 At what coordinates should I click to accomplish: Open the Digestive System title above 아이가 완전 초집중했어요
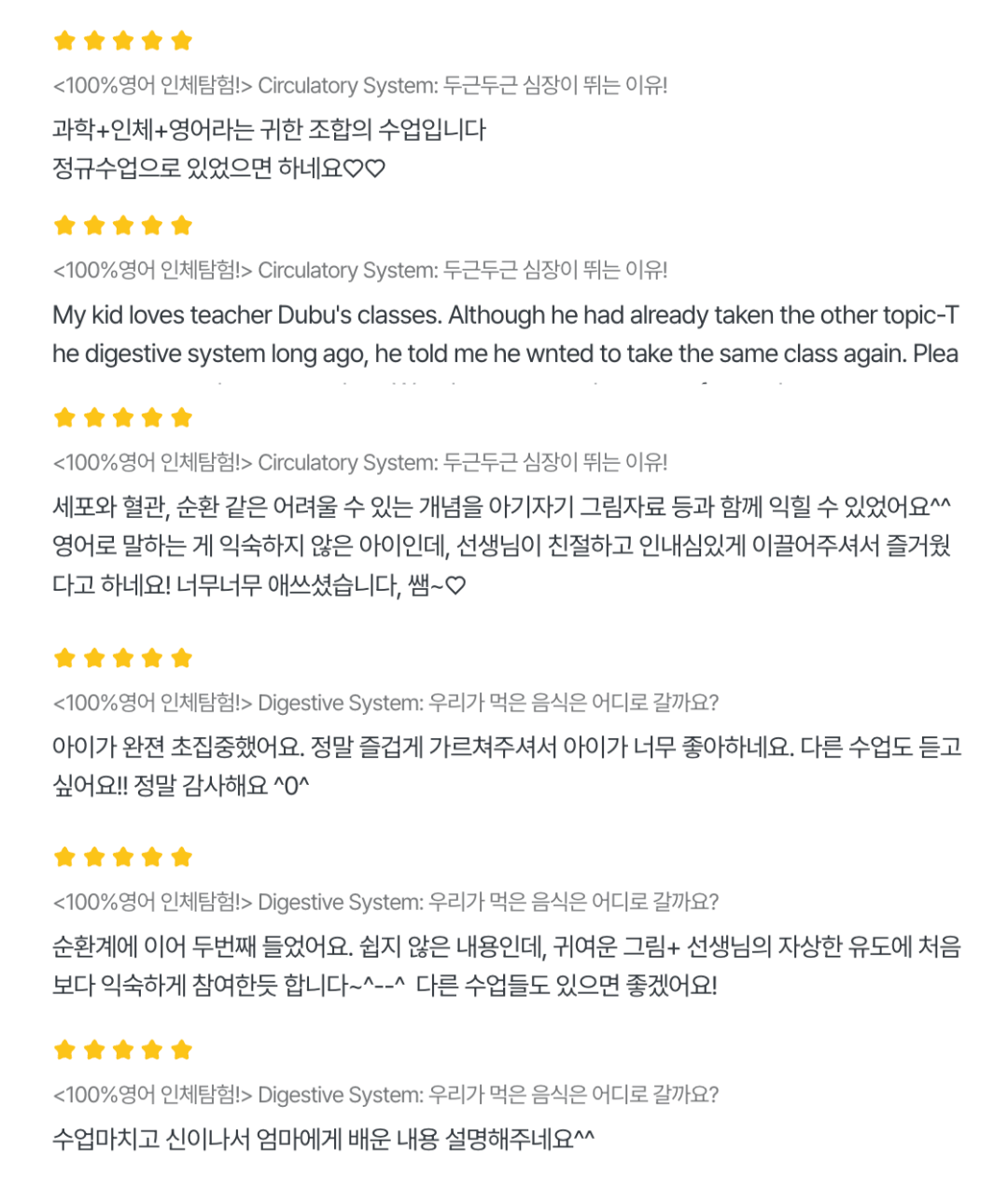click(x=385, y=703)
